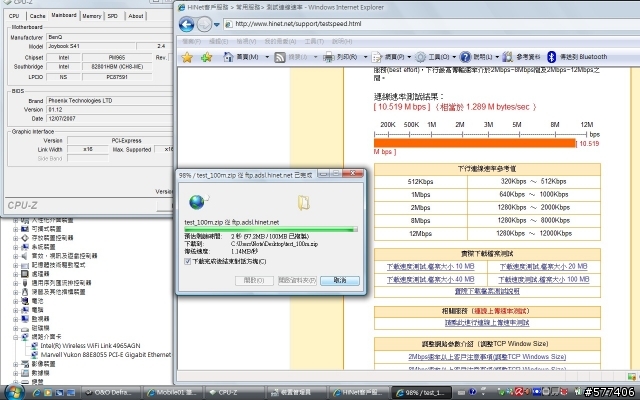Click the Add to Favorites green-plus star icon
The width and height of the screenshot is (640, 400).
pos(207,57)
